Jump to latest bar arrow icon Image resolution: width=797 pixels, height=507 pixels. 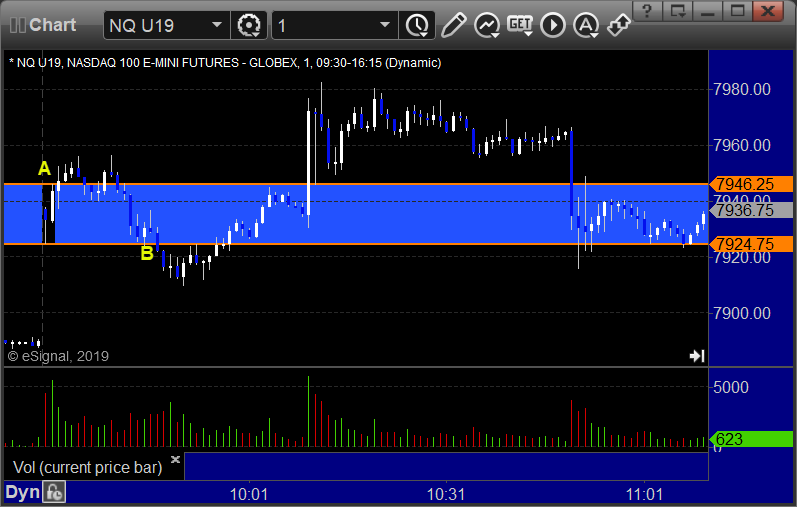point(697,356)
